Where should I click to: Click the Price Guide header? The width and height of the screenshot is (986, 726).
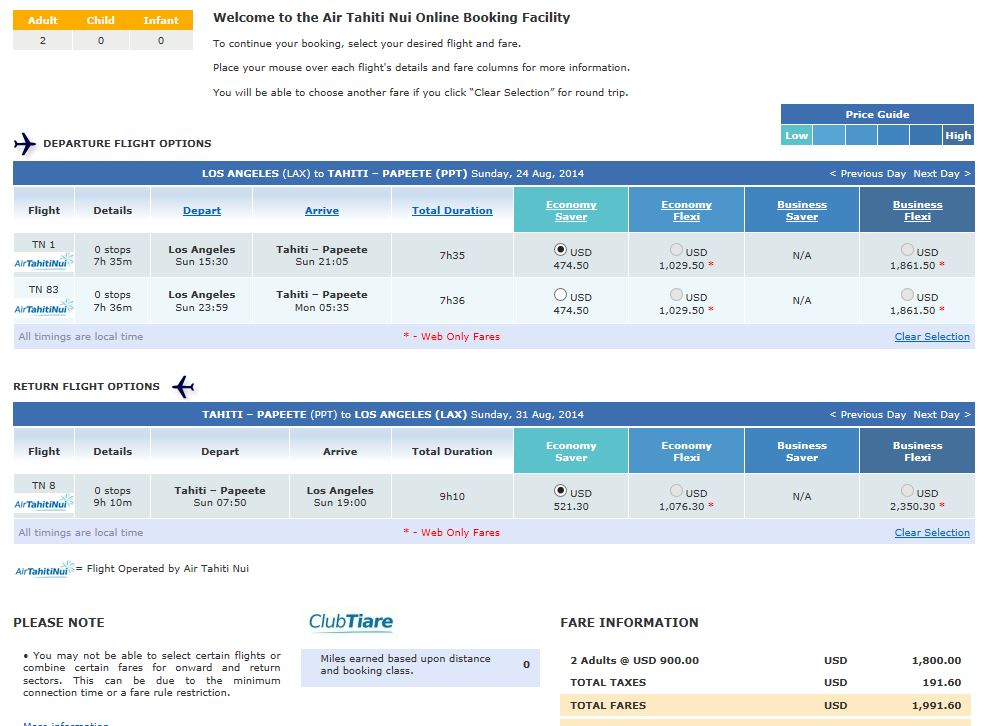pos(877,114)
